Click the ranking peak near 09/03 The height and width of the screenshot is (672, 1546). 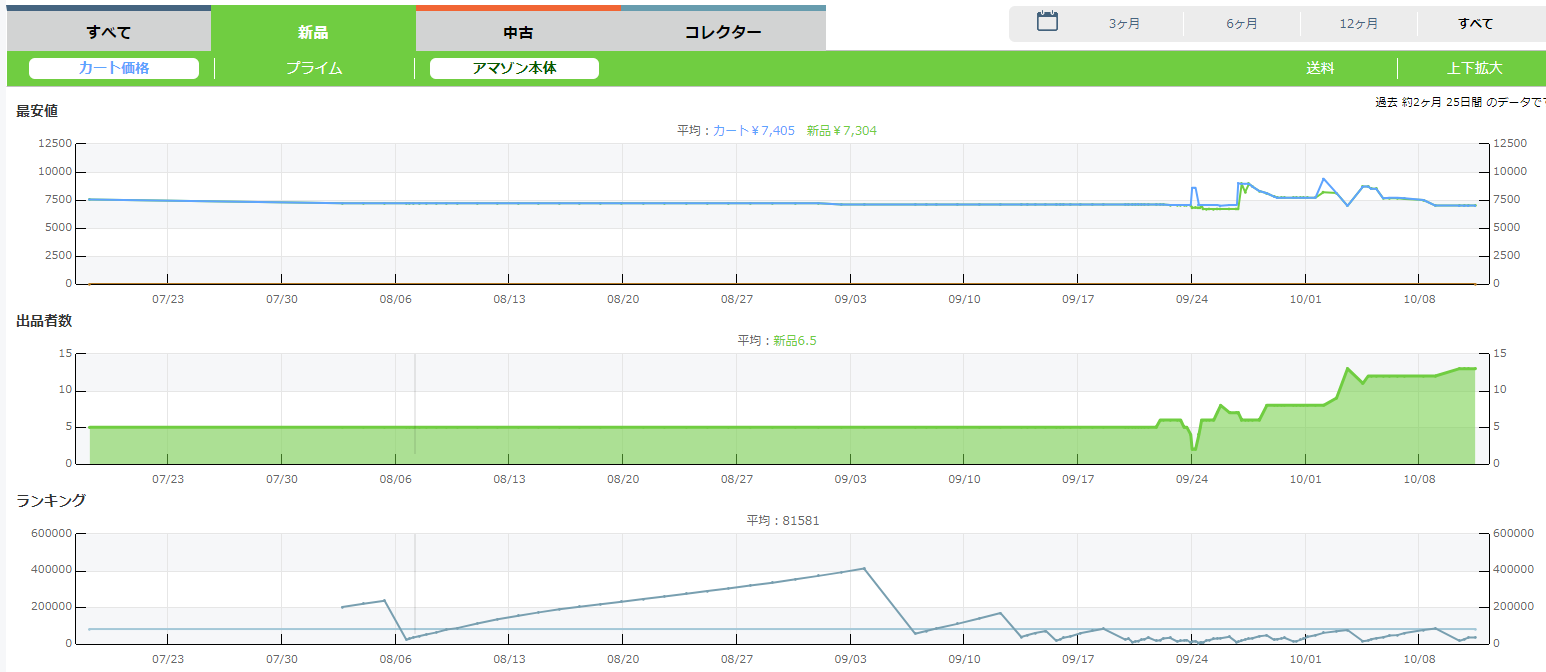(863, 568)
